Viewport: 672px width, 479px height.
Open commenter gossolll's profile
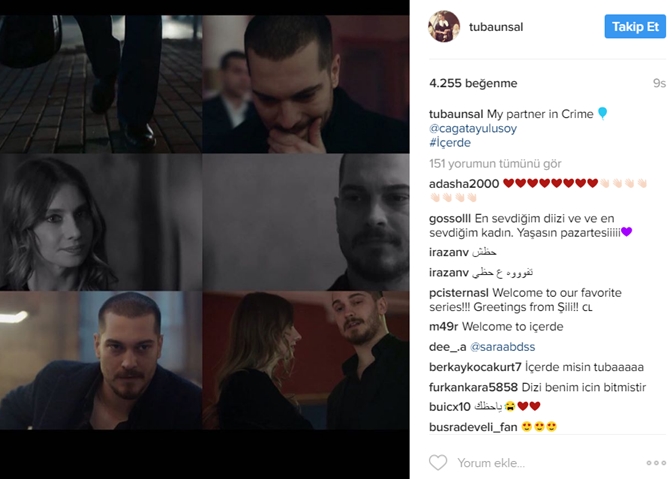[x=450, y=219]
